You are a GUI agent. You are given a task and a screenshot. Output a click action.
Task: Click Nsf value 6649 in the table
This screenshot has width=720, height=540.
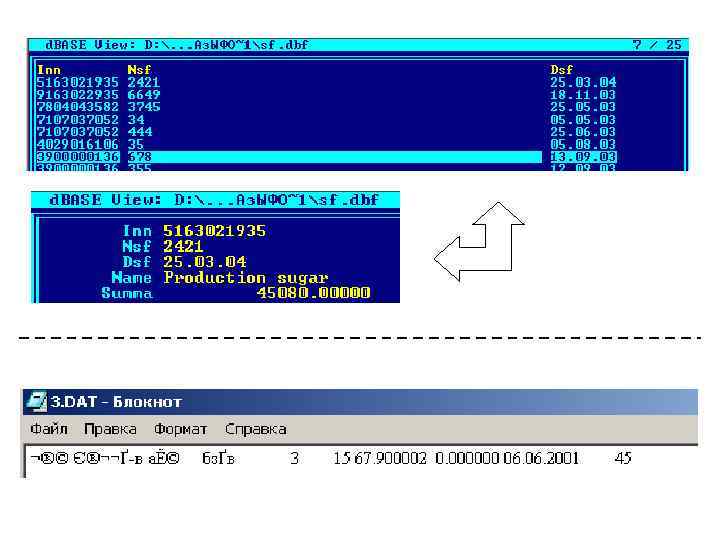coord(144,95)
